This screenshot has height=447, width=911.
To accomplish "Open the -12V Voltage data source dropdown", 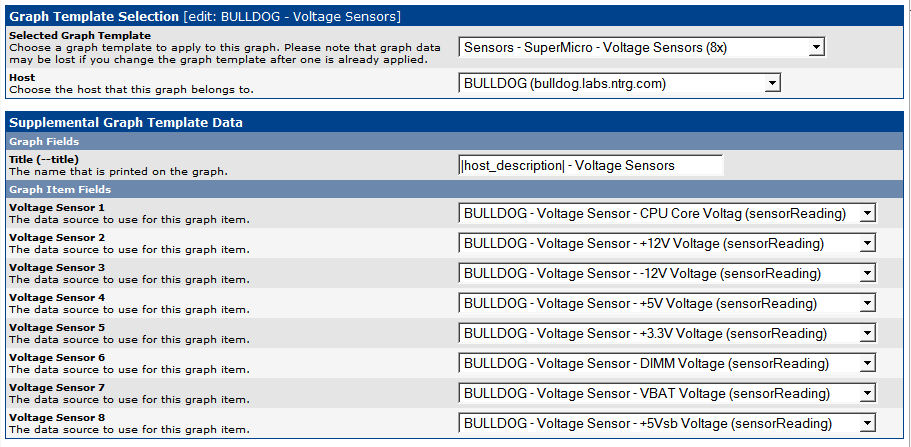I will (666, 273).
